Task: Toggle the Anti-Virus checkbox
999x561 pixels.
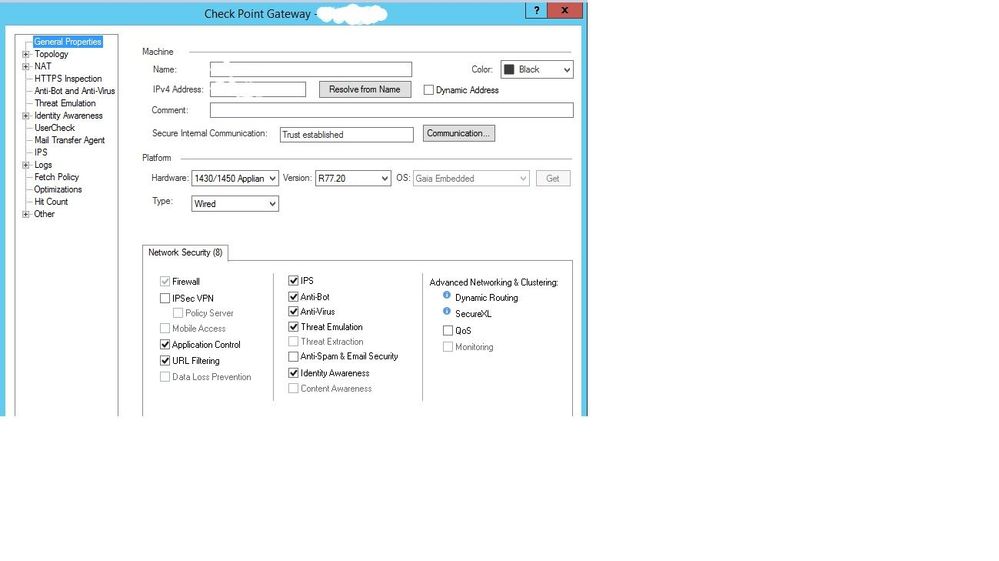Action: click(x=293, y=311)
